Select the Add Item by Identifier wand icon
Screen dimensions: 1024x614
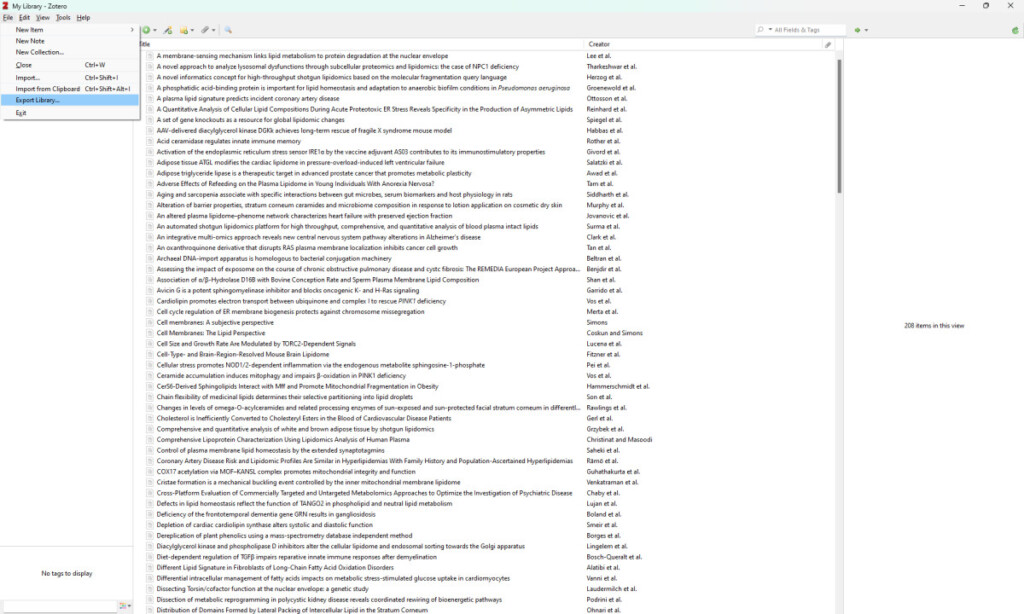167,30
